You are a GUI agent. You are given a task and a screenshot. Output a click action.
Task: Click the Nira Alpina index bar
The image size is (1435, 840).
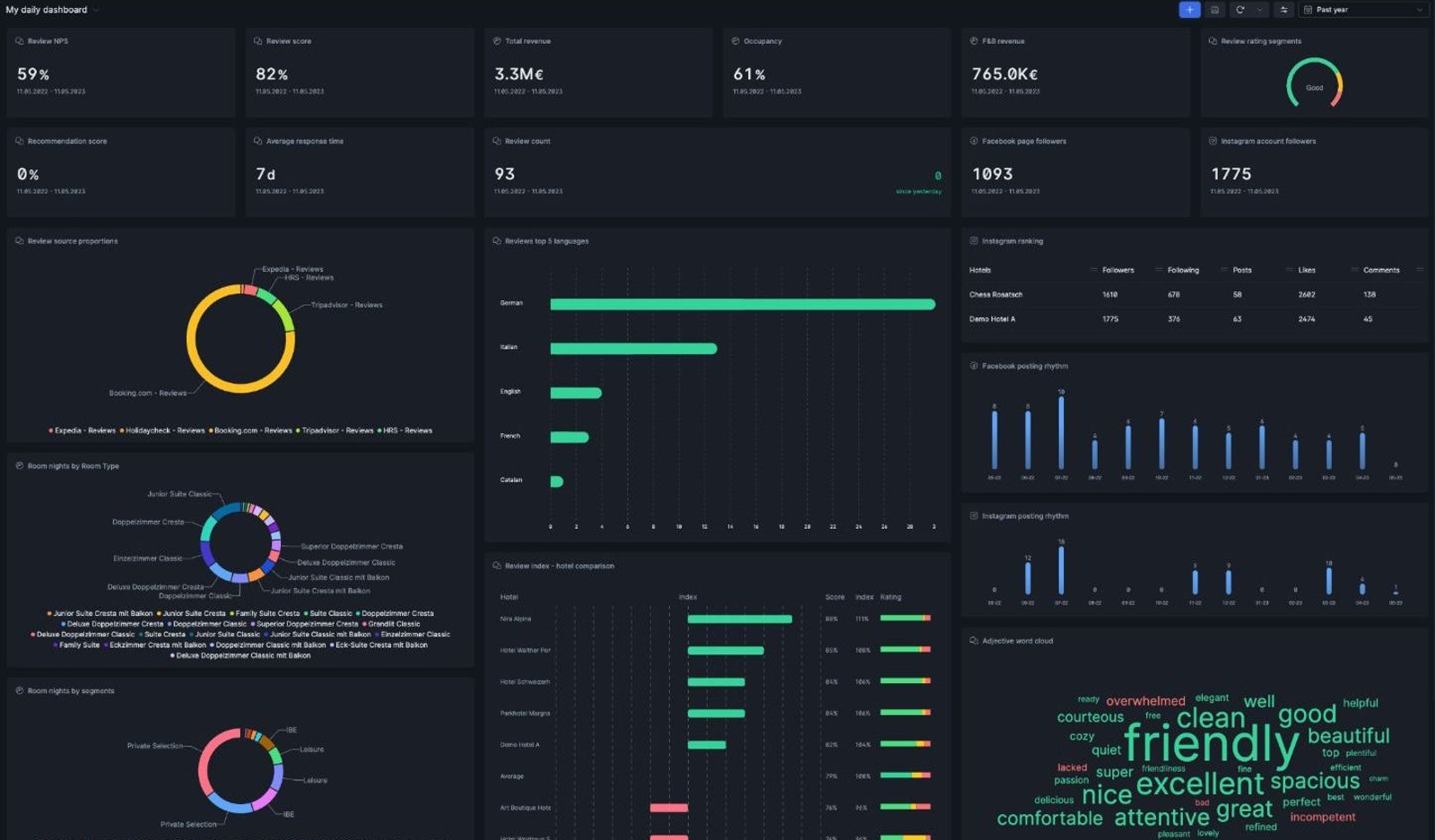pyautogui.click(x=740, y=619)
